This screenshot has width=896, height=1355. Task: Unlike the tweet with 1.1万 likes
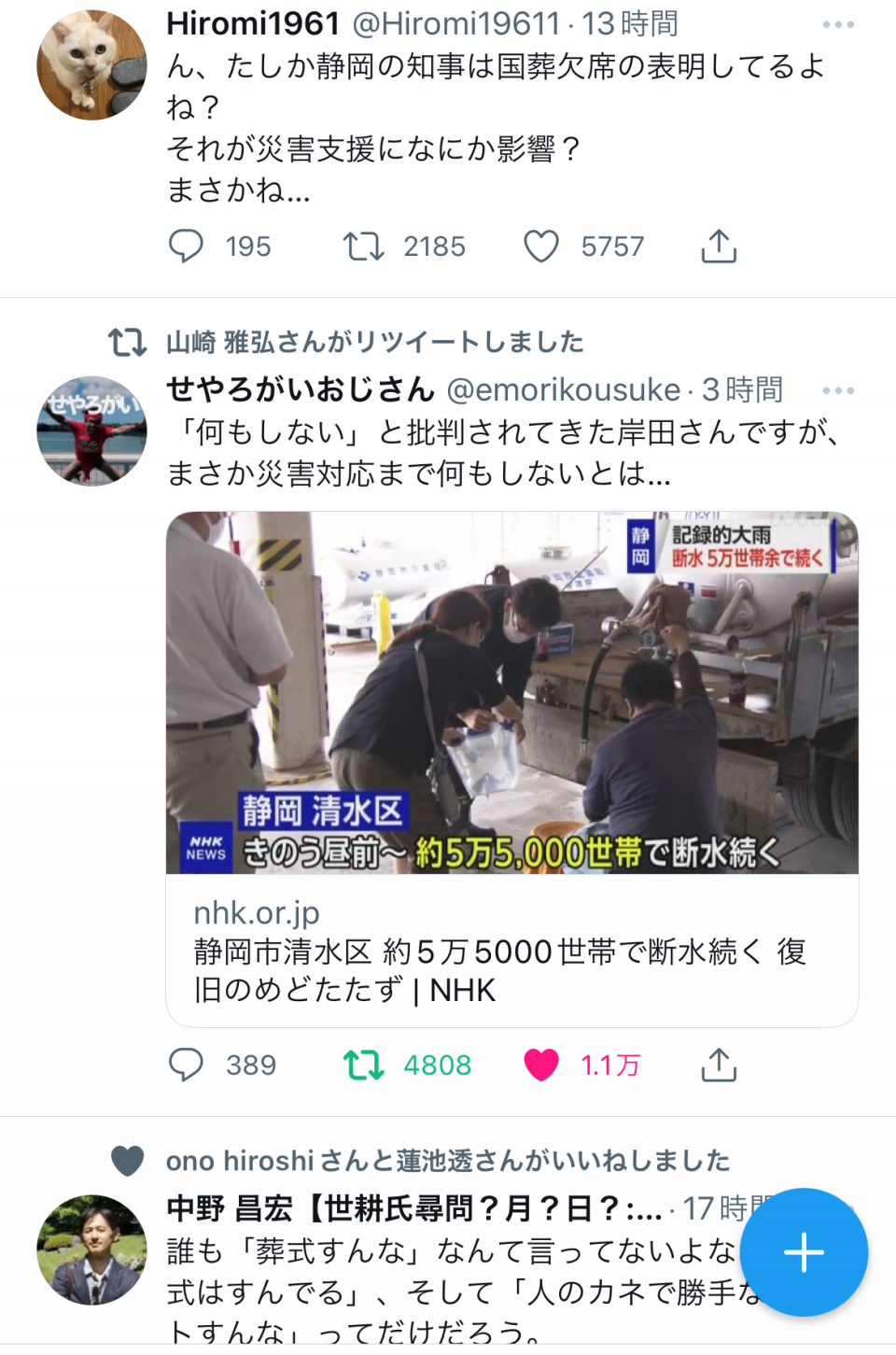click(x=541, y=1065)
